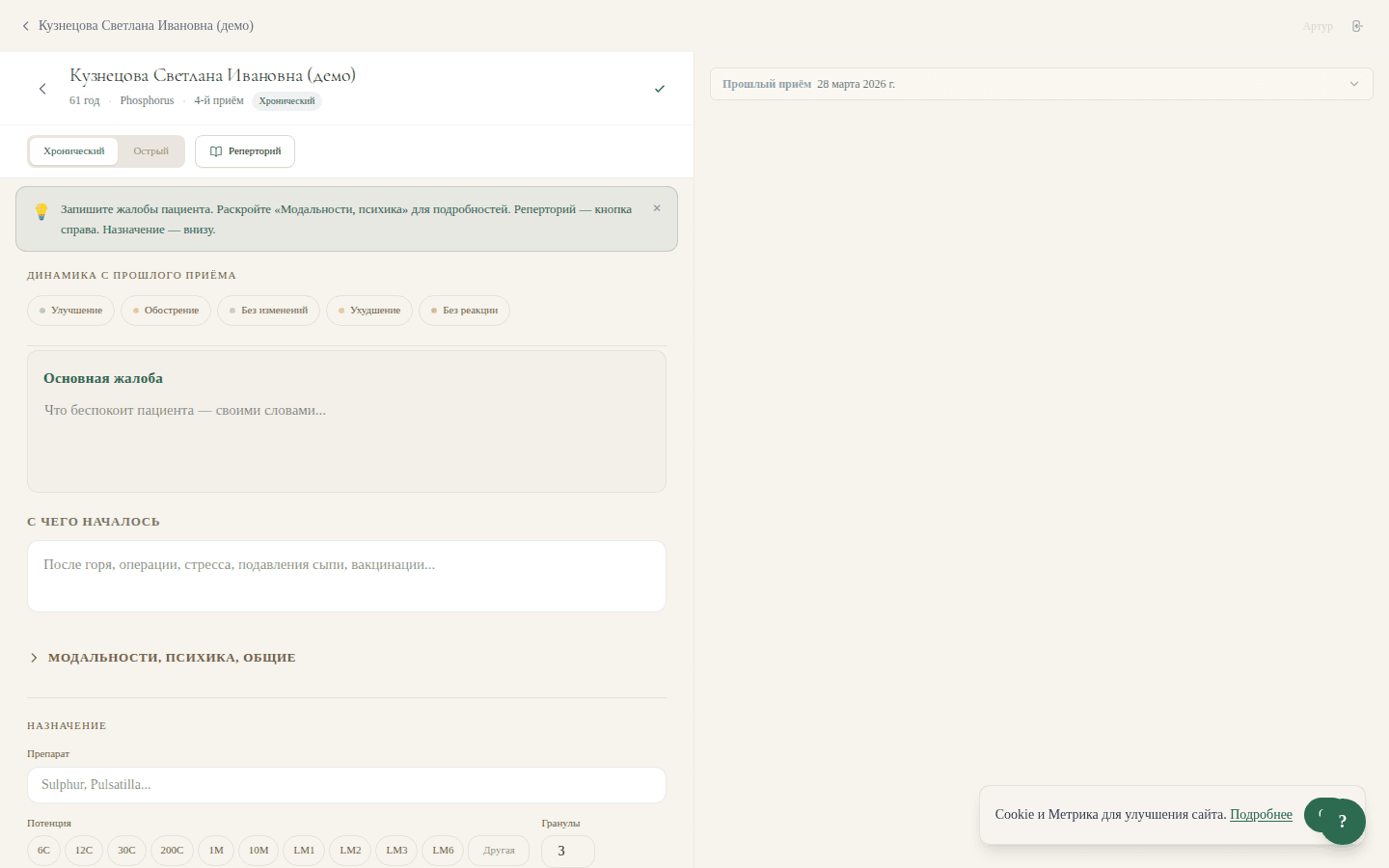Open the Подробнее cookie link

tap(1261, 815)
